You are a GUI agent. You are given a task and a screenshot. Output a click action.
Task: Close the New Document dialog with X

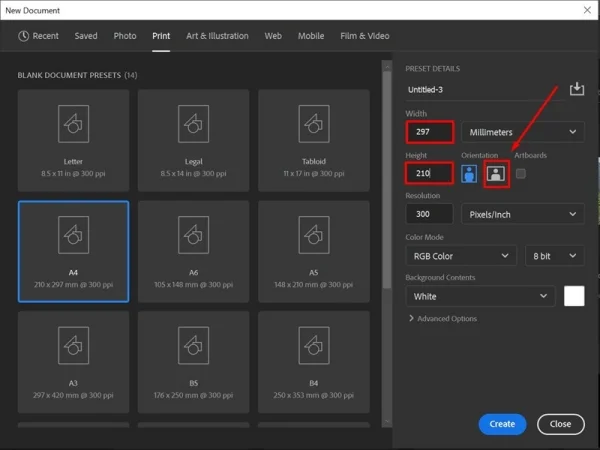(587, 10)
